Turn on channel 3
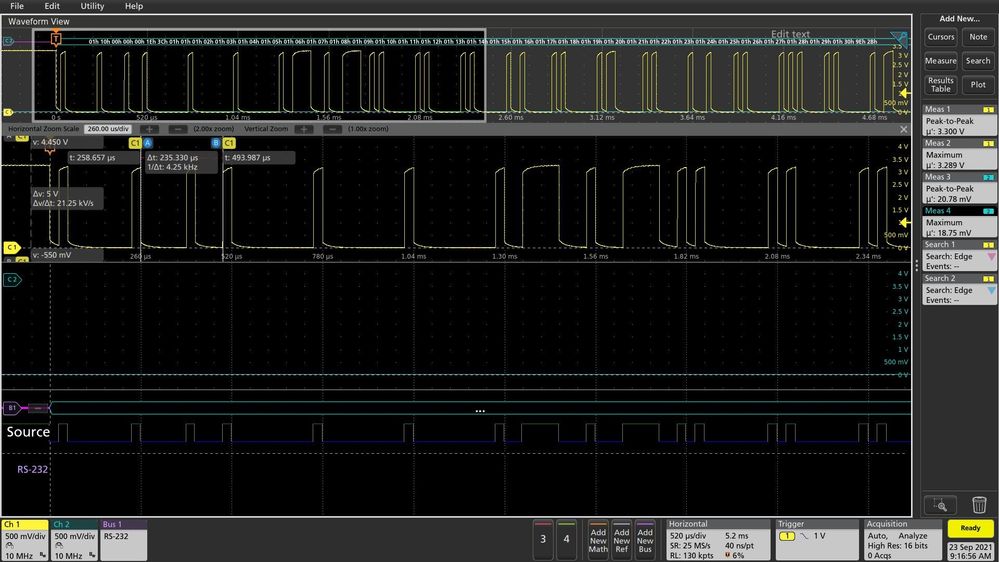Screen dimensions: 999x562 543,539
